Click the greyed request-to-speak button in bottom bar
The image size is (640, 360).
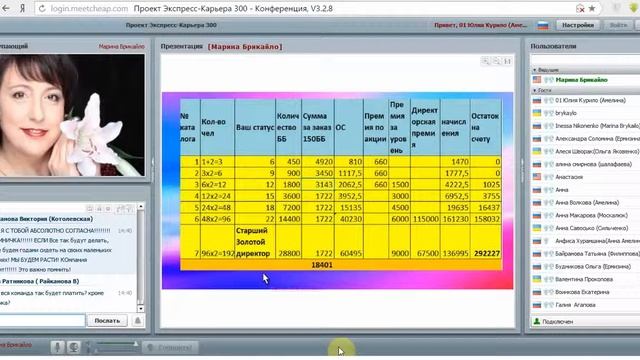[170, 347]
